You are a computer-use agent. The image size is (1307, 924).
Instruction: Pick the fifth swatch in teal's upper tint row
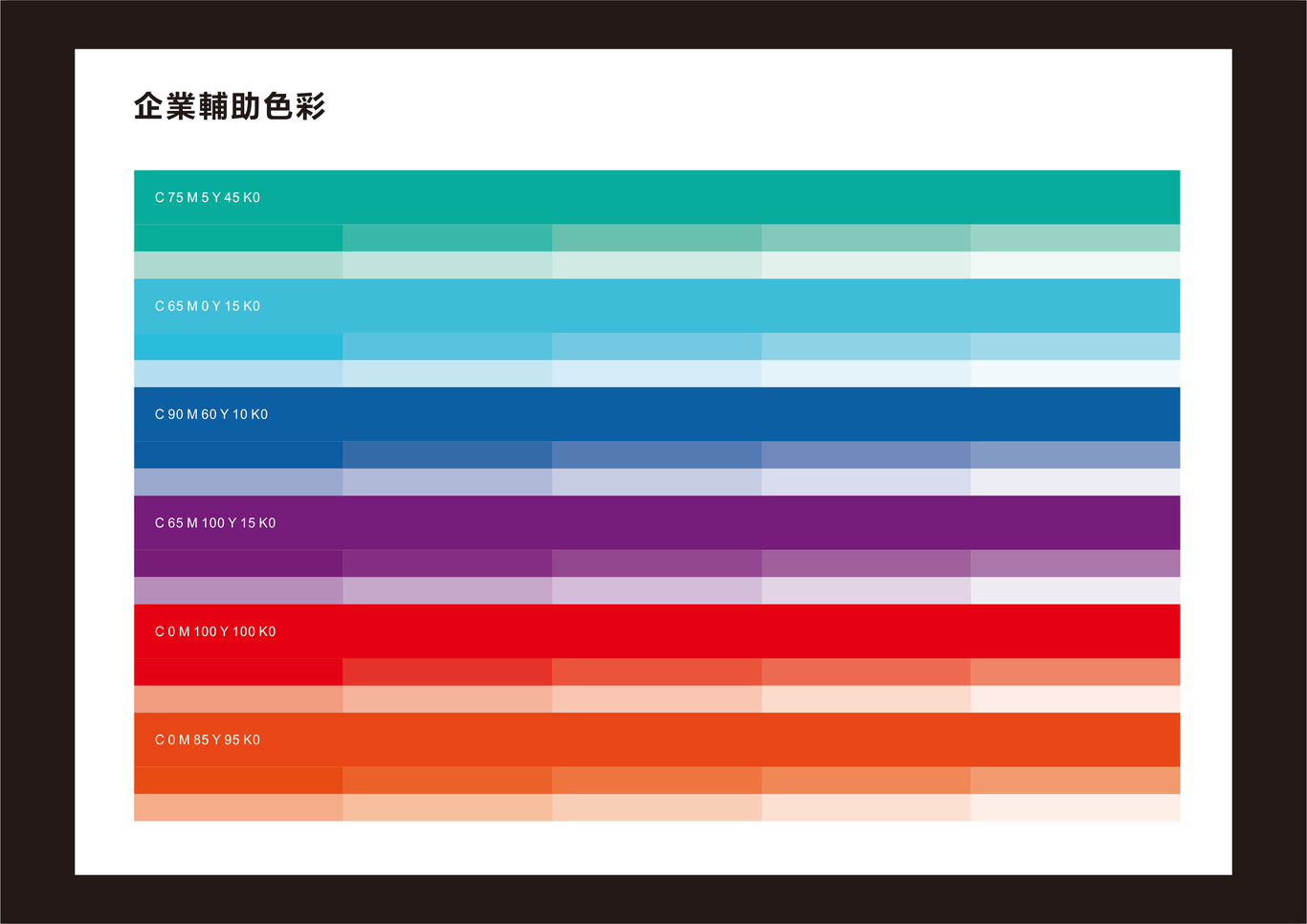click(1075, 238)
